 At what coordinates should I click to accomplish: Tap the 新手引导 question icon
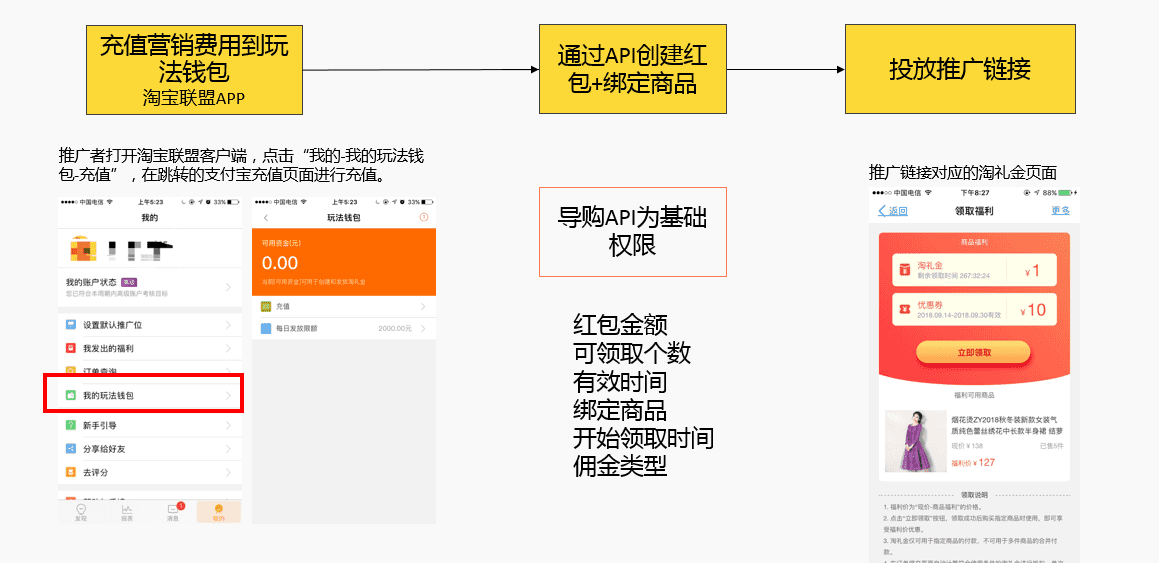(x=70, y=425)
